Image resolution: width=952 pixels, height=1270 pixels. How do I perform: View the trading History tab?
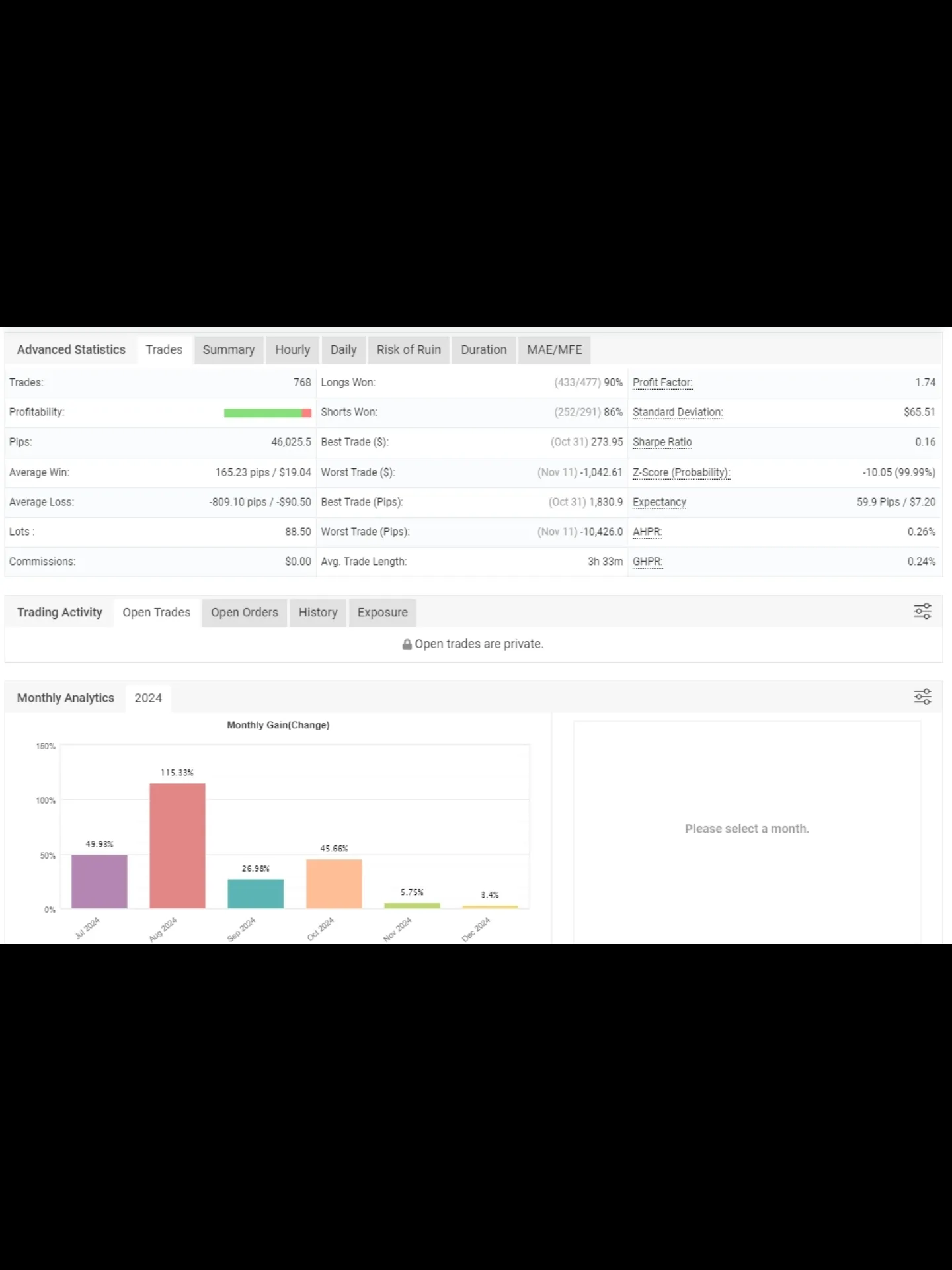pyautogui.click(x=317, y=613)
